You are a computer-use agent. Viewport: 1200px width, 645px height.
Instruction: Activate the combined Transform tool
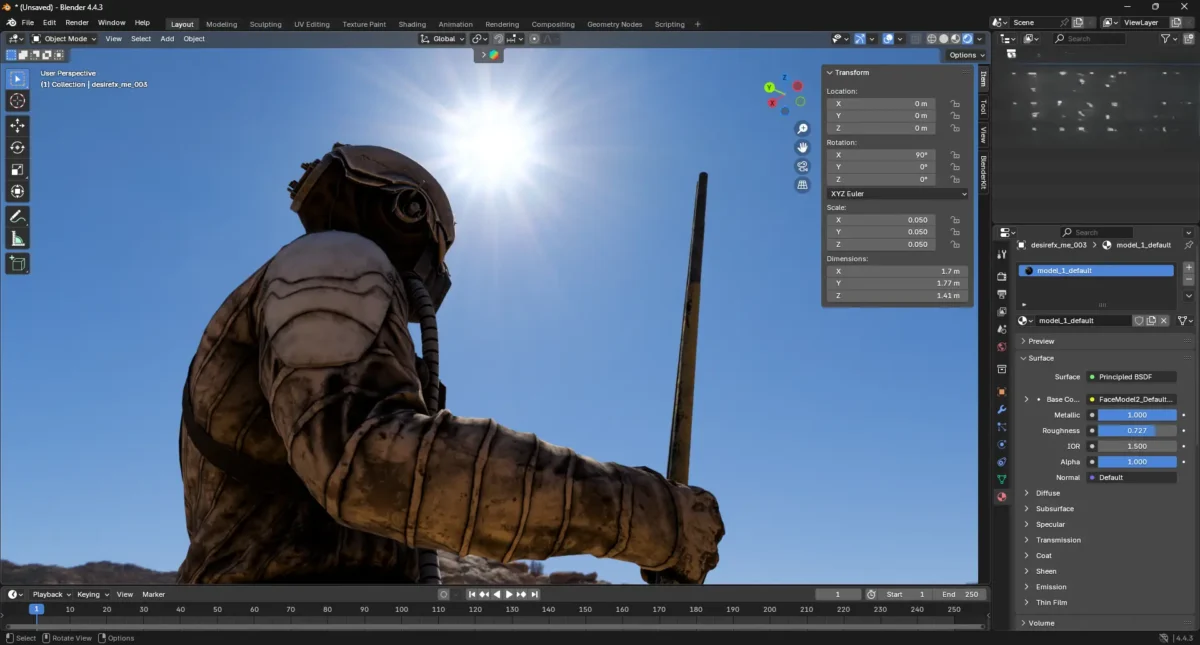pyautogui.click(x=18, y=191)
